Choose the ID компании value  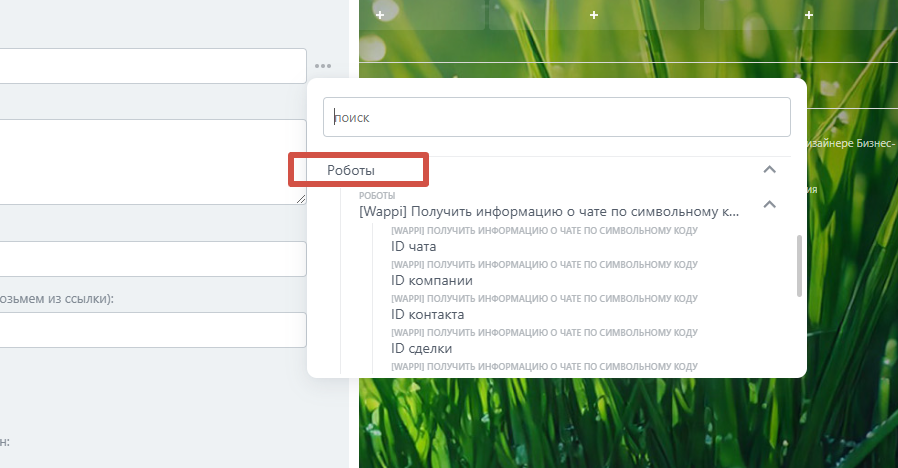coord(432,280)
